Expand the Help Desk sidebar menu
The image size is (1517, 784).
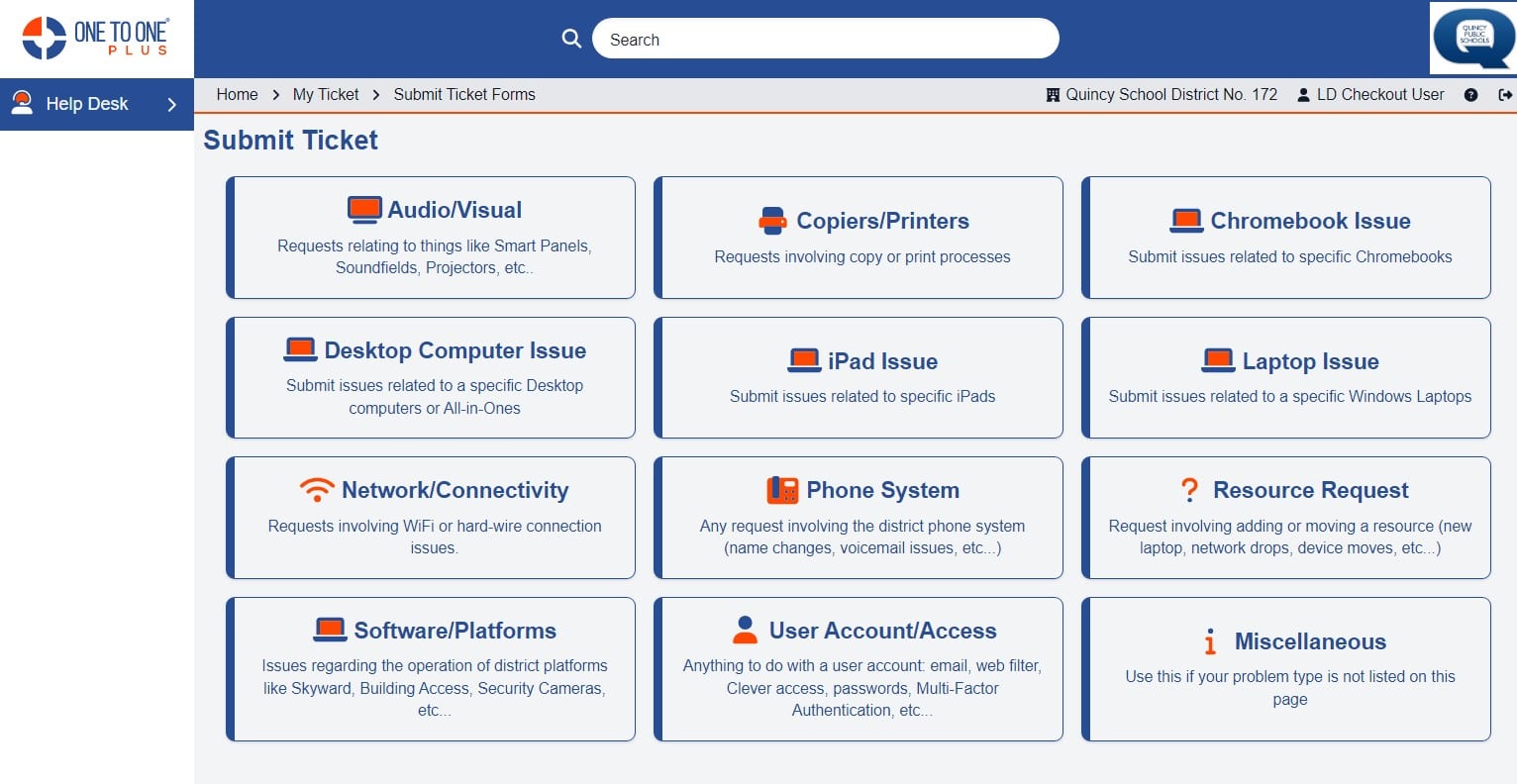pos(97,104)
